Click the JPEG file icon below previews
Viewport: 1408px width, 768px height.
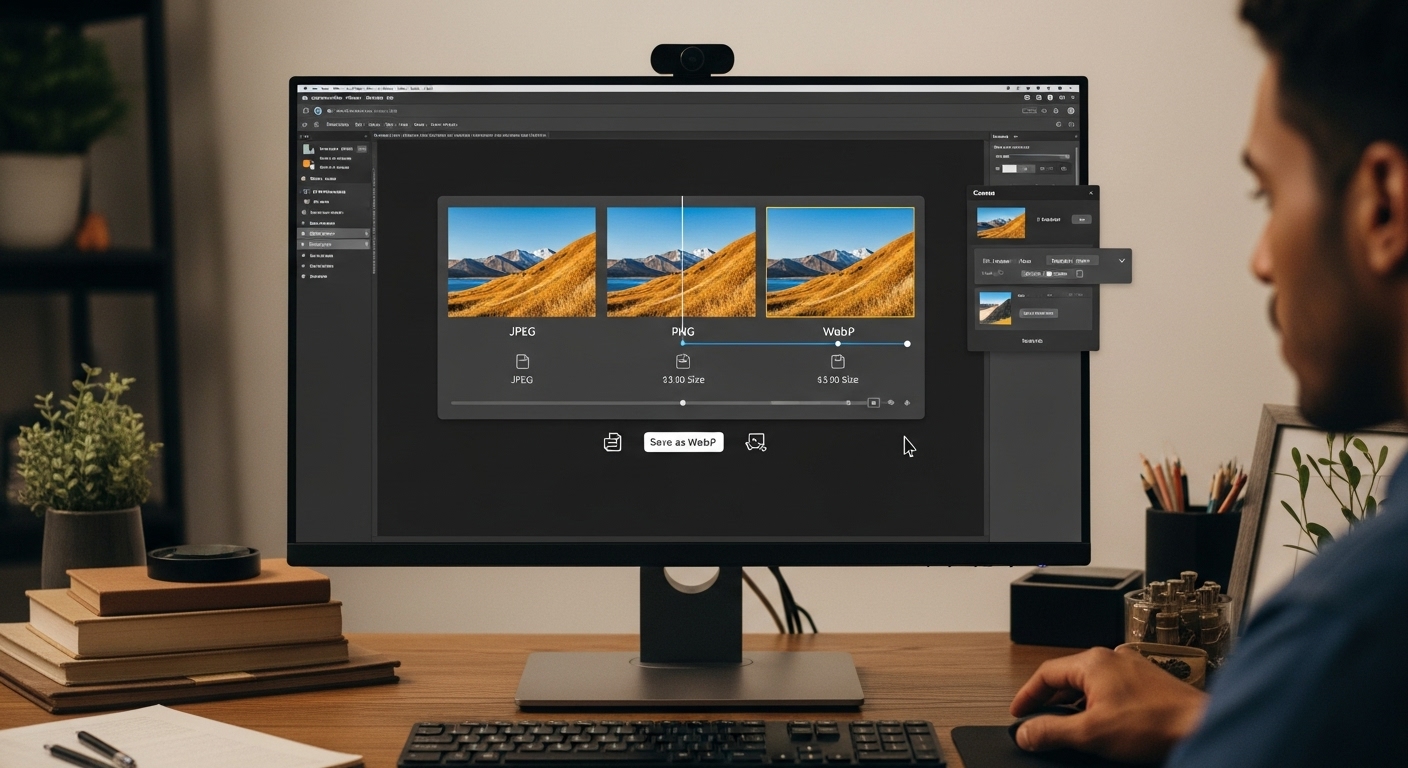click(522, 361)
